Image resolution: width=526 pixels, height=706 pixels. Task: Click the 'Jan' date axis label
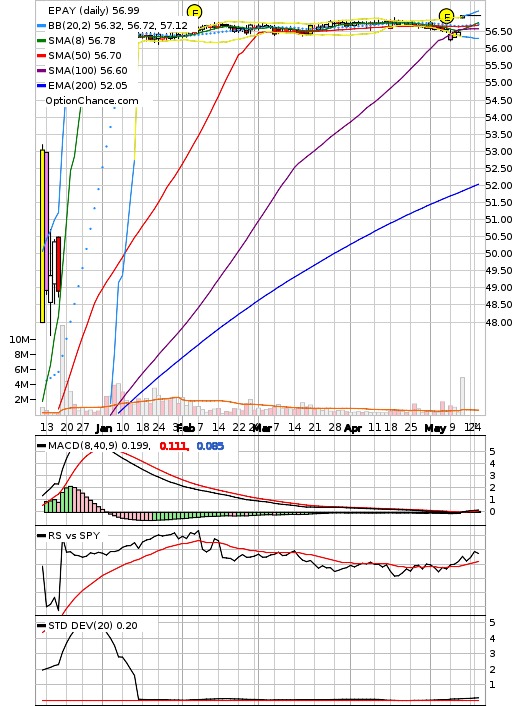104,428
